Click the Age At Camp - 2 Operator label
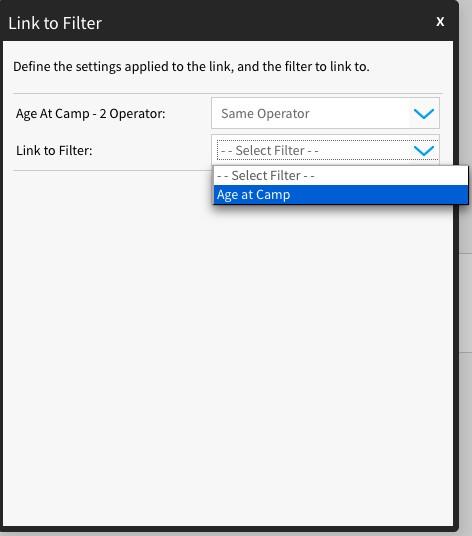The height and width of the screenshot is (536, 472). point(91,113)
